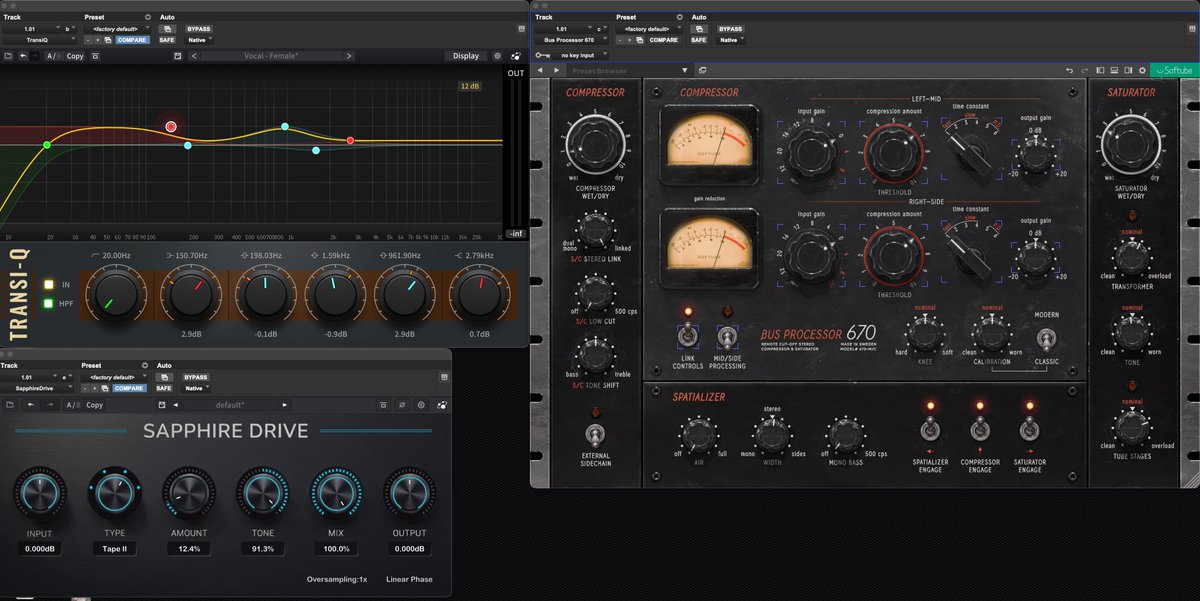Click undo arrow in SapphireDrive toolbar

[x=31, y=405]
